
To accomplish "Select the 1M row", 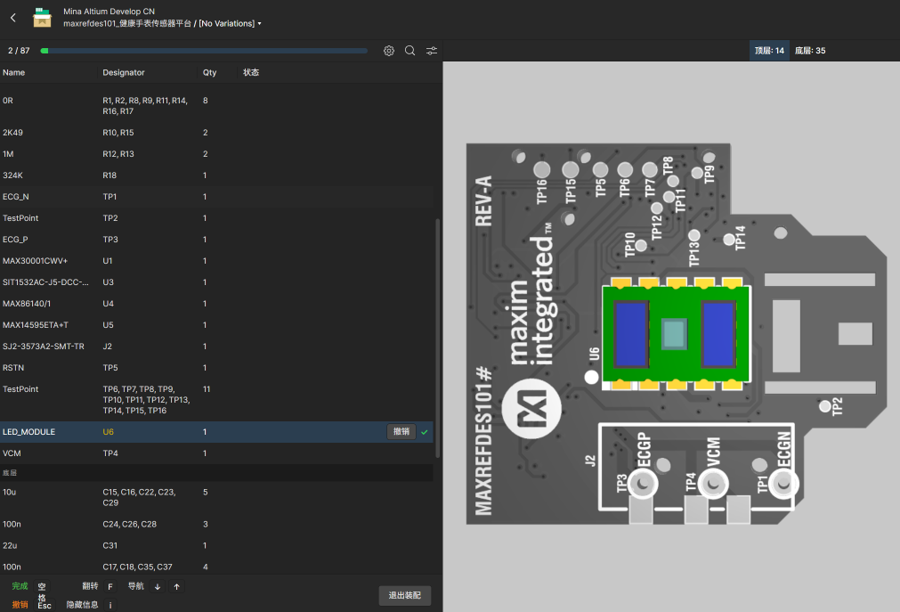I will point(216,154).
